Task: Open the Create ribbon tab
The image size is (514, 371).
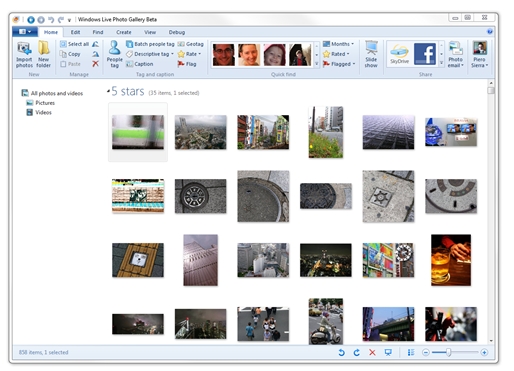Action: tap(124, 32)
